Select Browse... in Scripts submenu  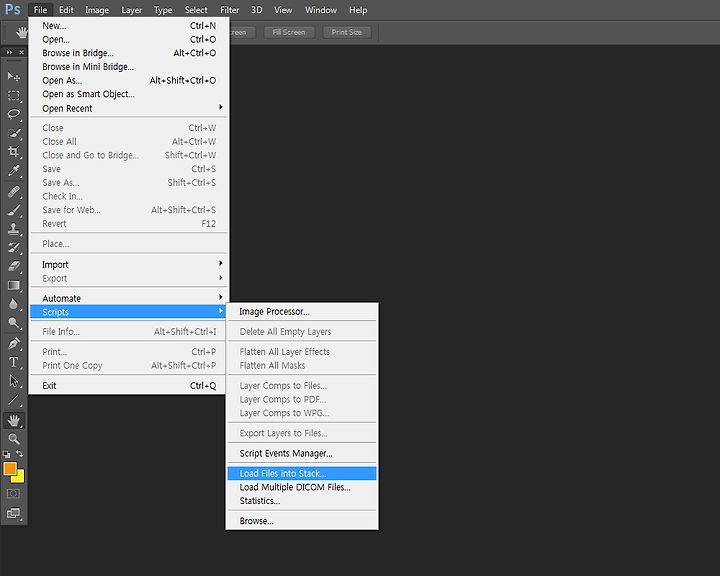pos(302,521)
